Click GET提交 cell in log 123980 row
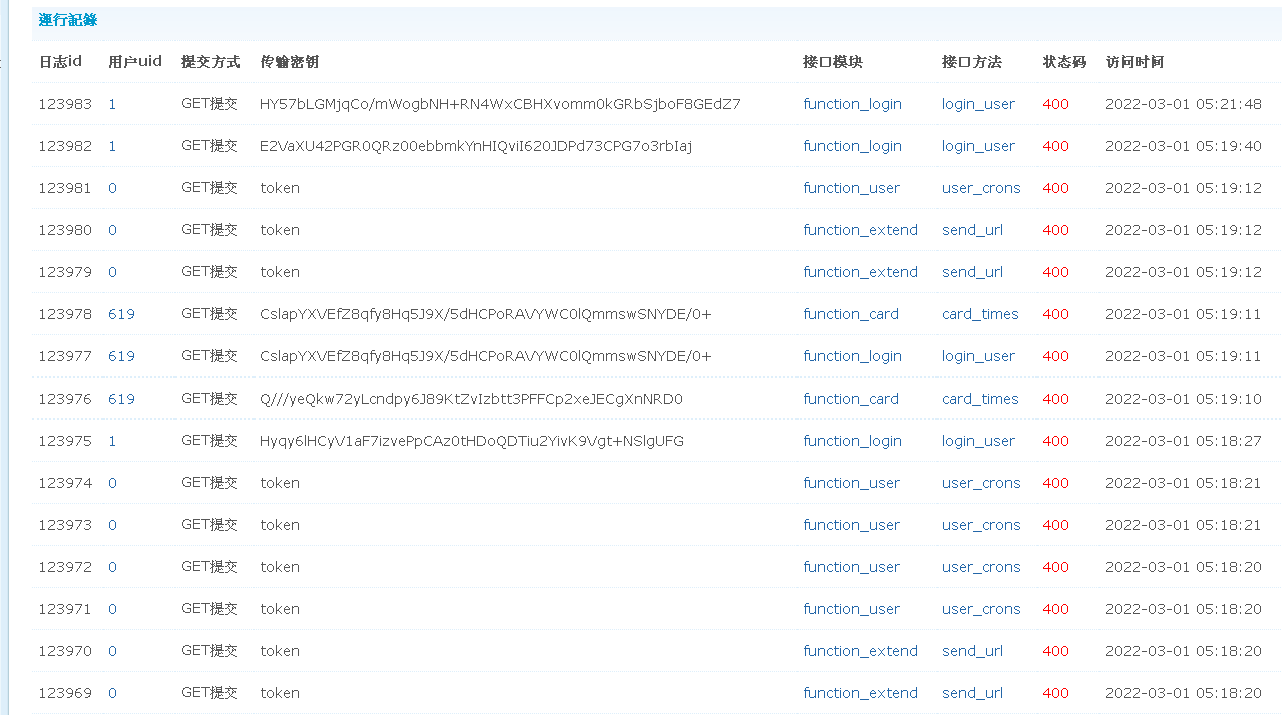 tap(209, 230)
